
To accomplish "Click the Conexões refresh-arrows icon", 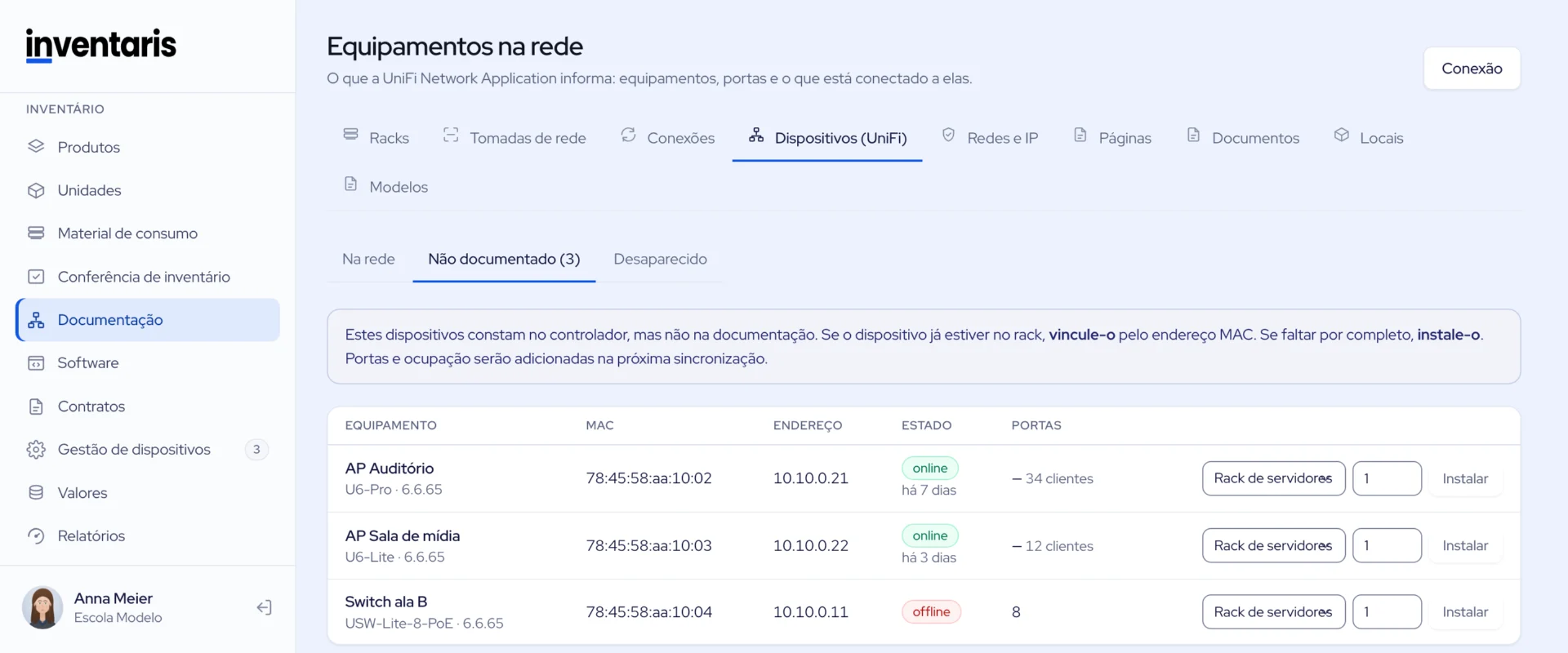I will point(628,135).
